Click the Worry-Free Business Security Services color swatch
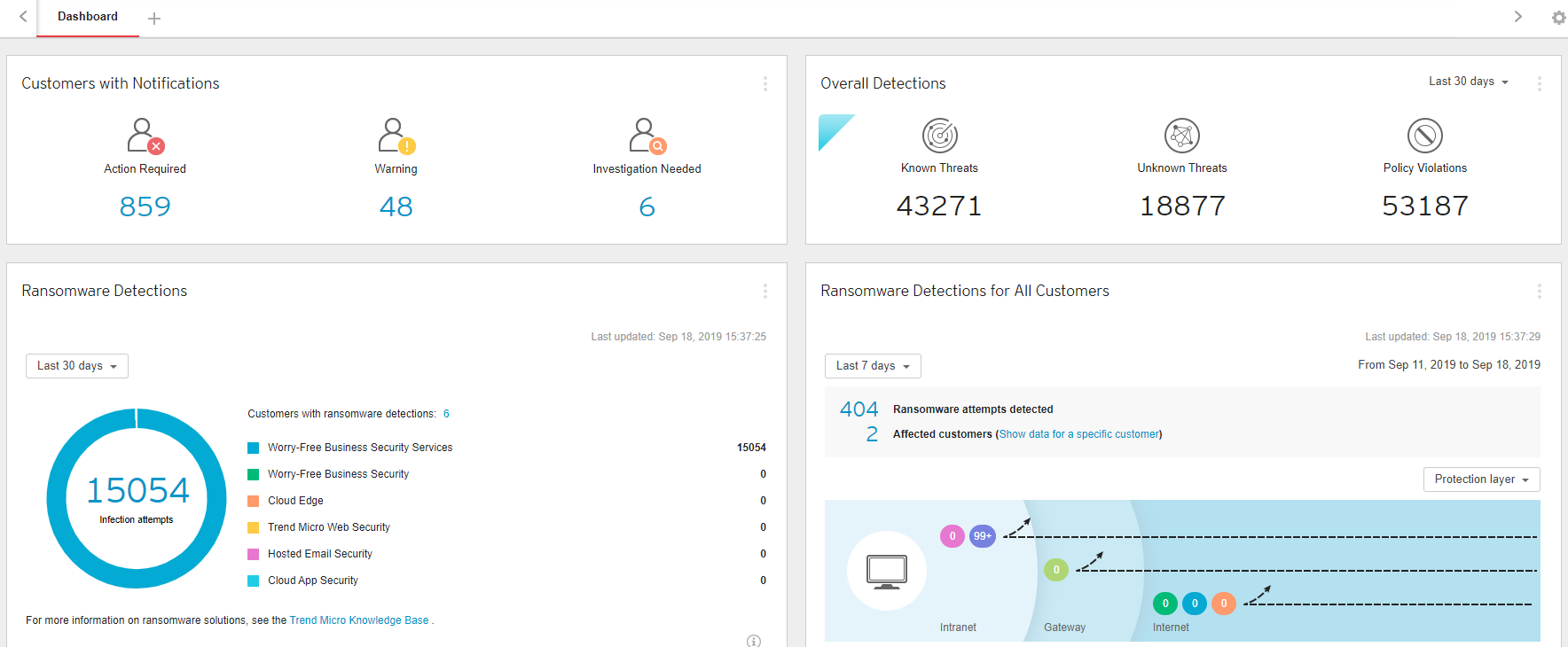1568x647 pixels. (x=254, y=448)
